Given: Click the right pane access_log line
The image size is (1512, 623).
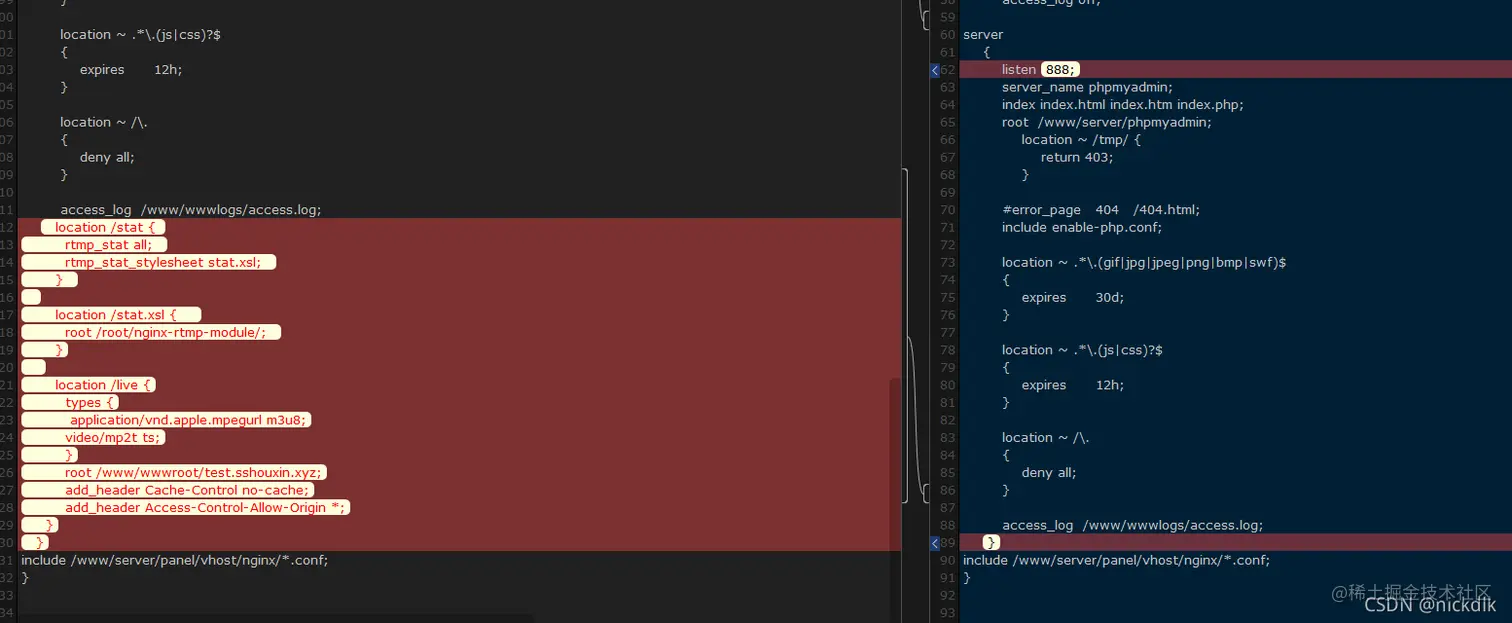Looking at the screenshot, I should tap(1132, 525).
